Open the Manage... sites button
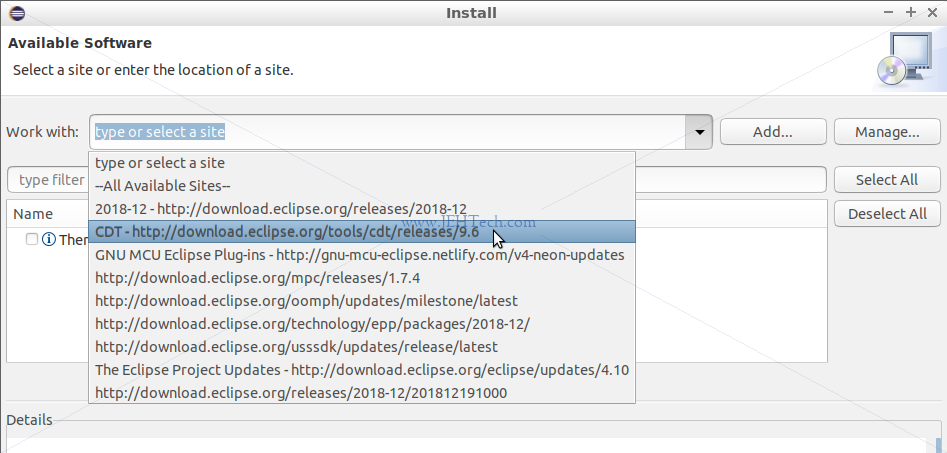Screen dimensions: 947x453 [887, 132]
